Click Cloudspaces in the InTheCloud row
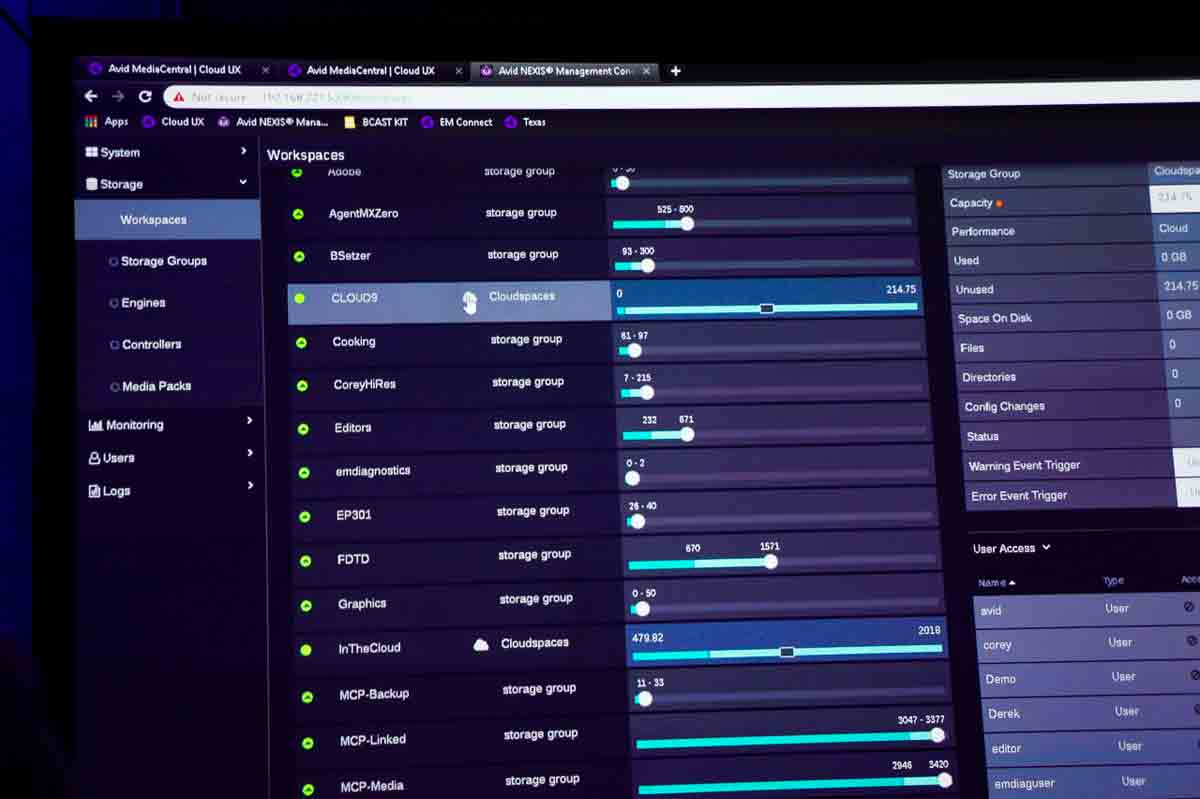This screenshot has height=799, width=1200. (535, 644)
